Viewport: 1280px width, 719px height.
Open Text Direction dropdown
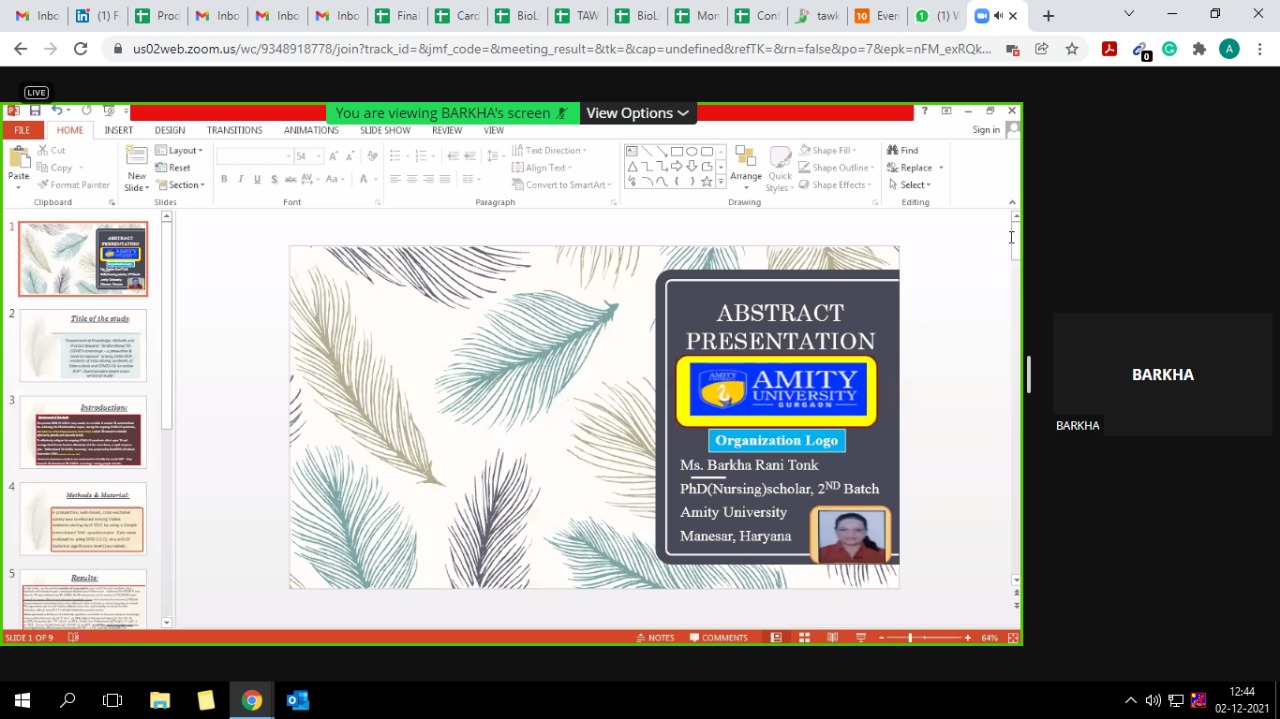click(x=550, y=151)
